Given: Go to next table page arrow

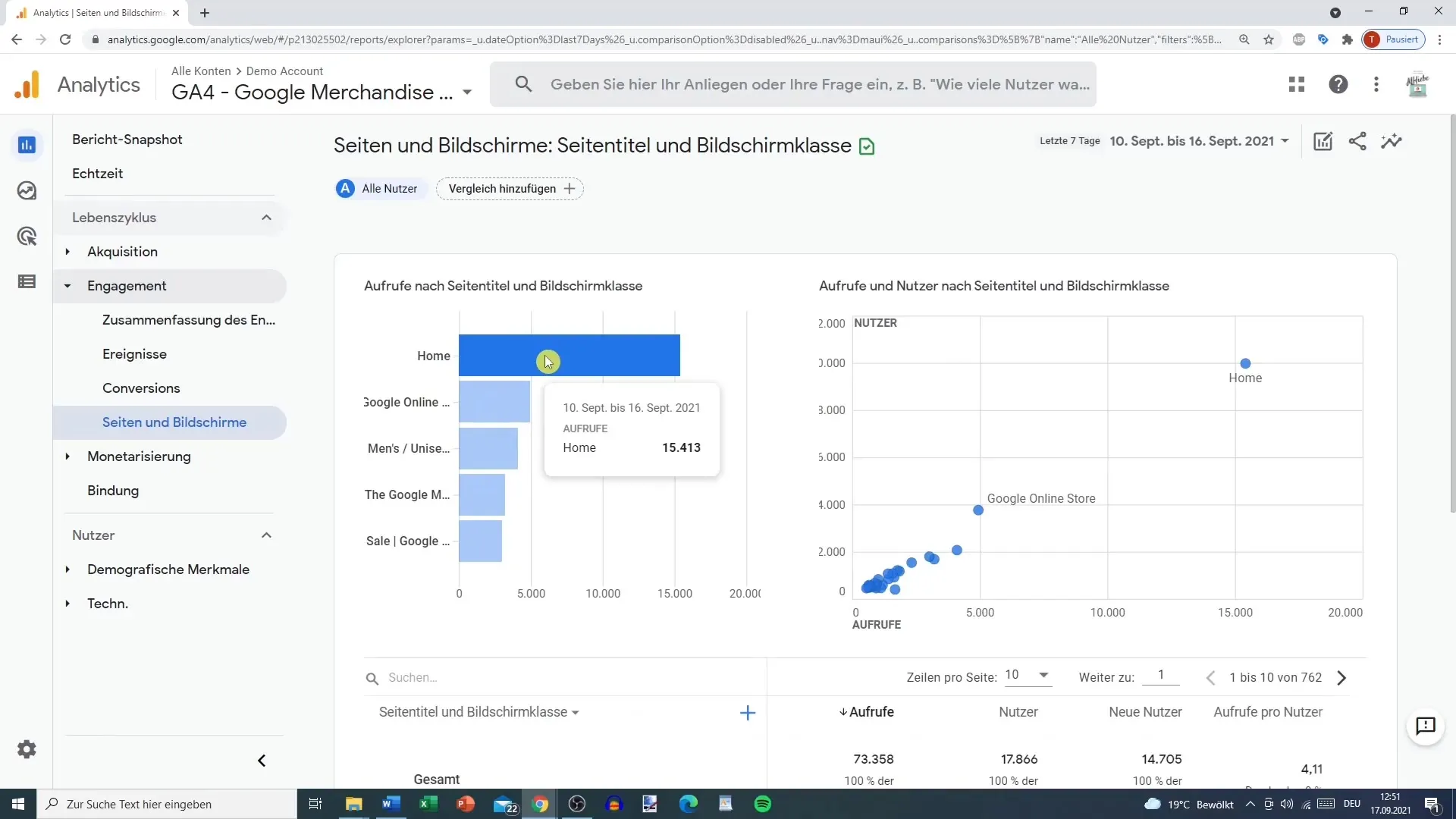Looking at the screenshot, I should 1341,678.
